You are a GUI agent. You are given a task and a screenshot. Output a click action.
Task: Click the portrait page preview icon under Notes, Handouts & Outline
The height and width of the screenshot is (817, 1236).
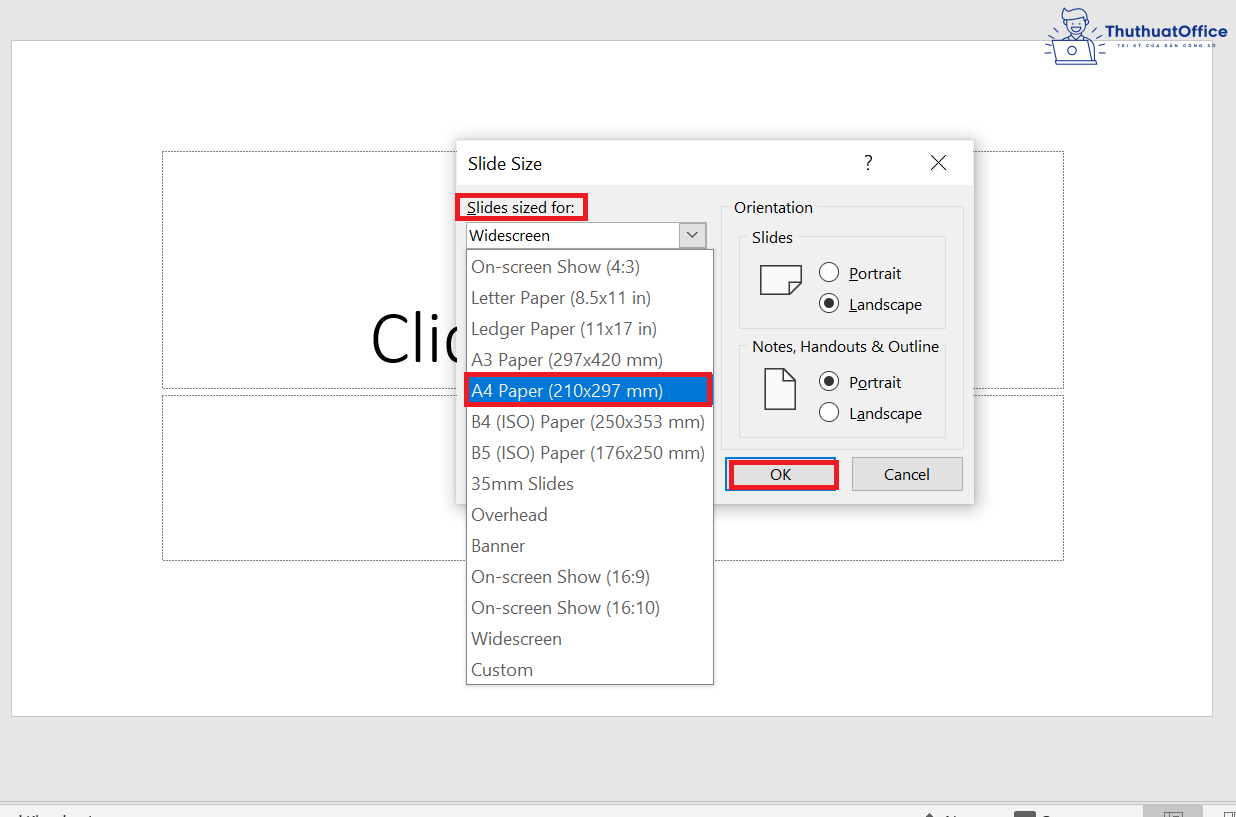point(779,390)
